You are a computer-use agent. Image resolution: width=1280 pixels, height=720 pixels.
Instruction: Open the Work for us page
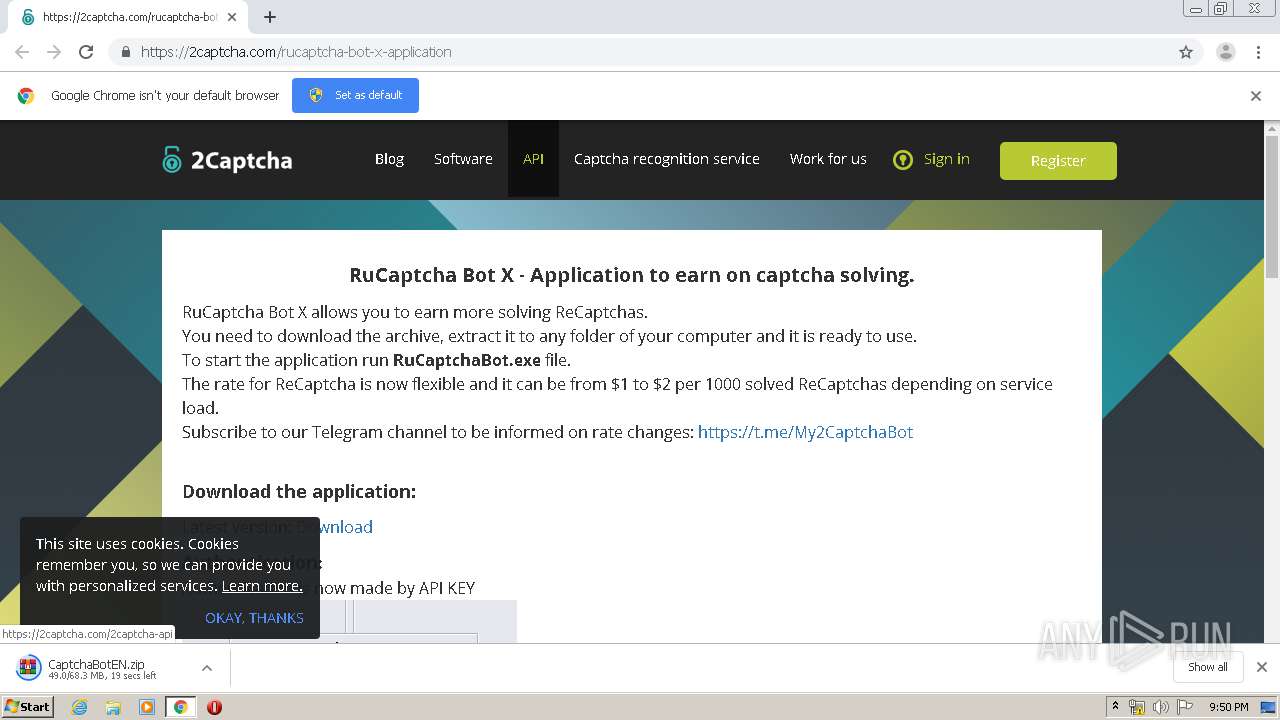point(828,159)
